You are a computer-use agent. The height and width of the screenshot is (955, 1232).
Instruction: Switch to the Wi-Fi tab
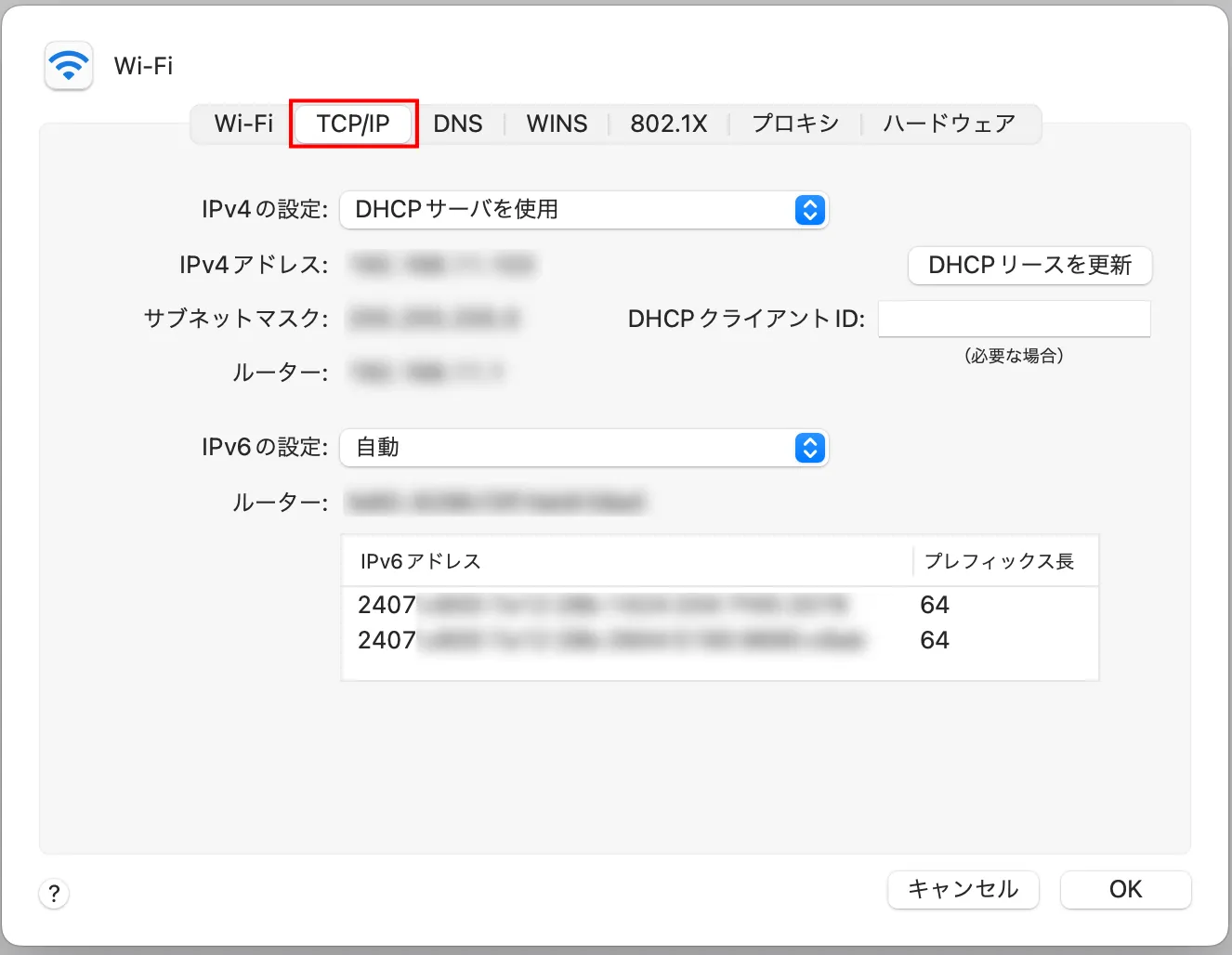point(243,124)
